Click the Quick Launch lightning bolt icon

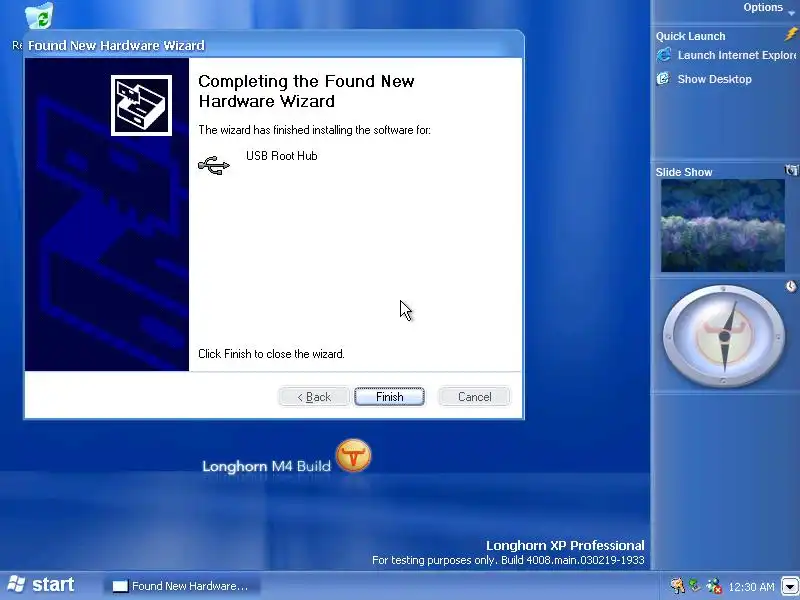[x=791, y=35]
